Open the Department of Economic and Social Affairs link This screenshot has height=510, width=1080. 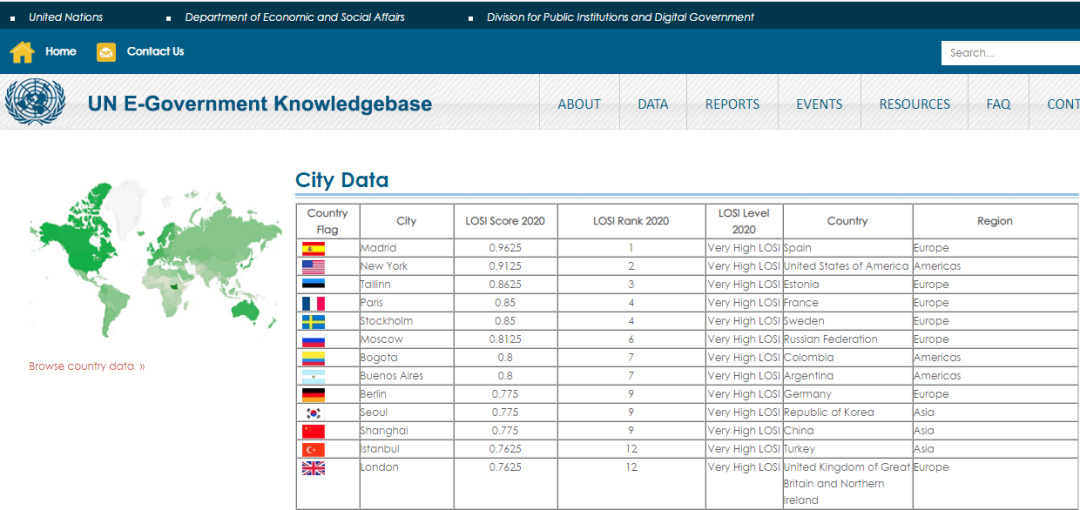295,17
